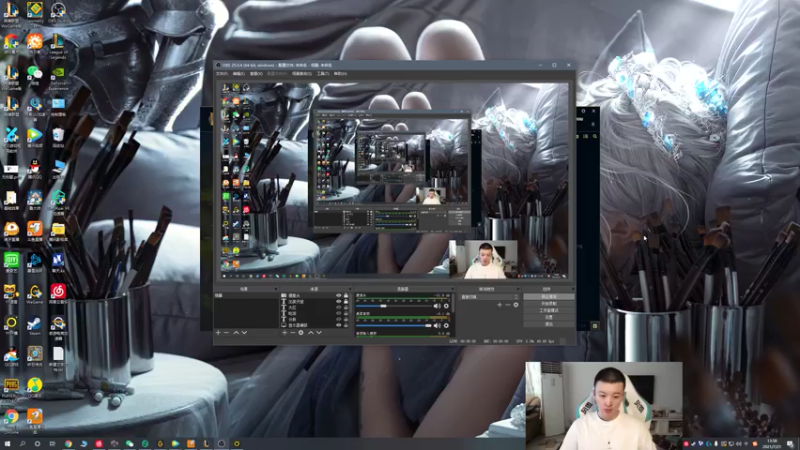
Task: Open settings gear of the first mixer channel
Action: (446, 306)
